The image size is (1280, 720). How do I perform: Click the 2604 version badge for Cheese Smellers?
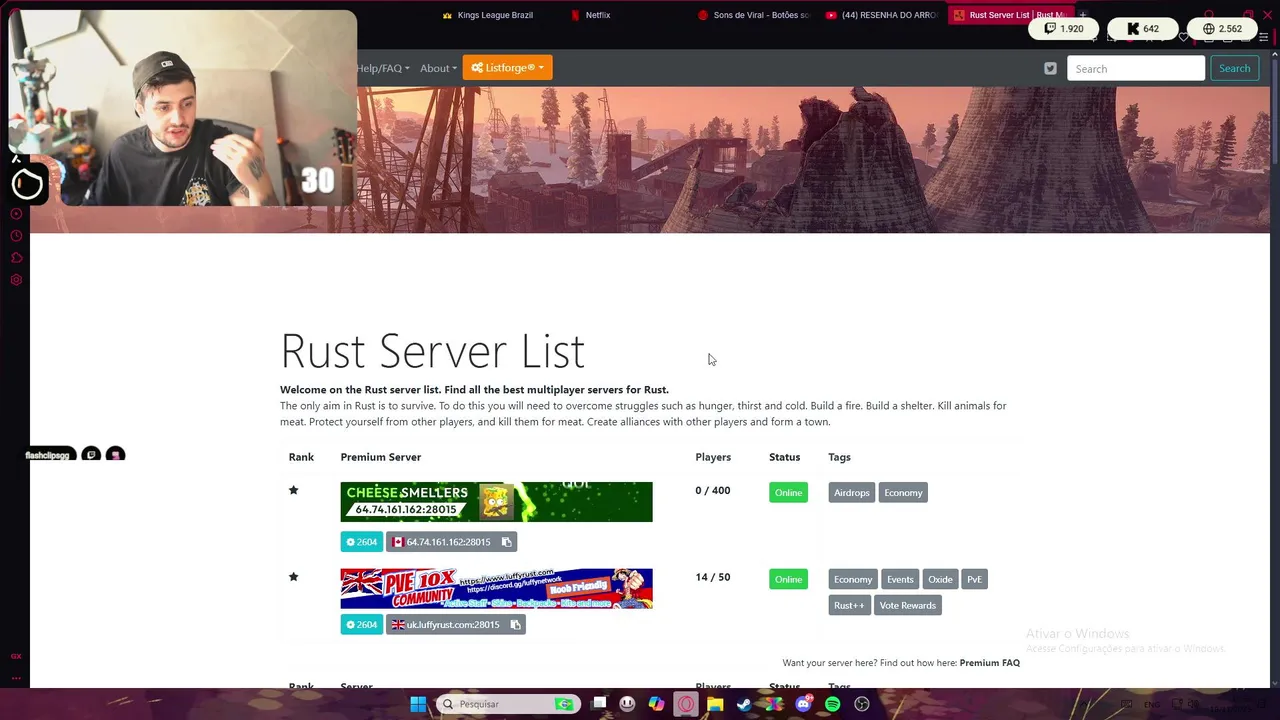pos(362,542)
